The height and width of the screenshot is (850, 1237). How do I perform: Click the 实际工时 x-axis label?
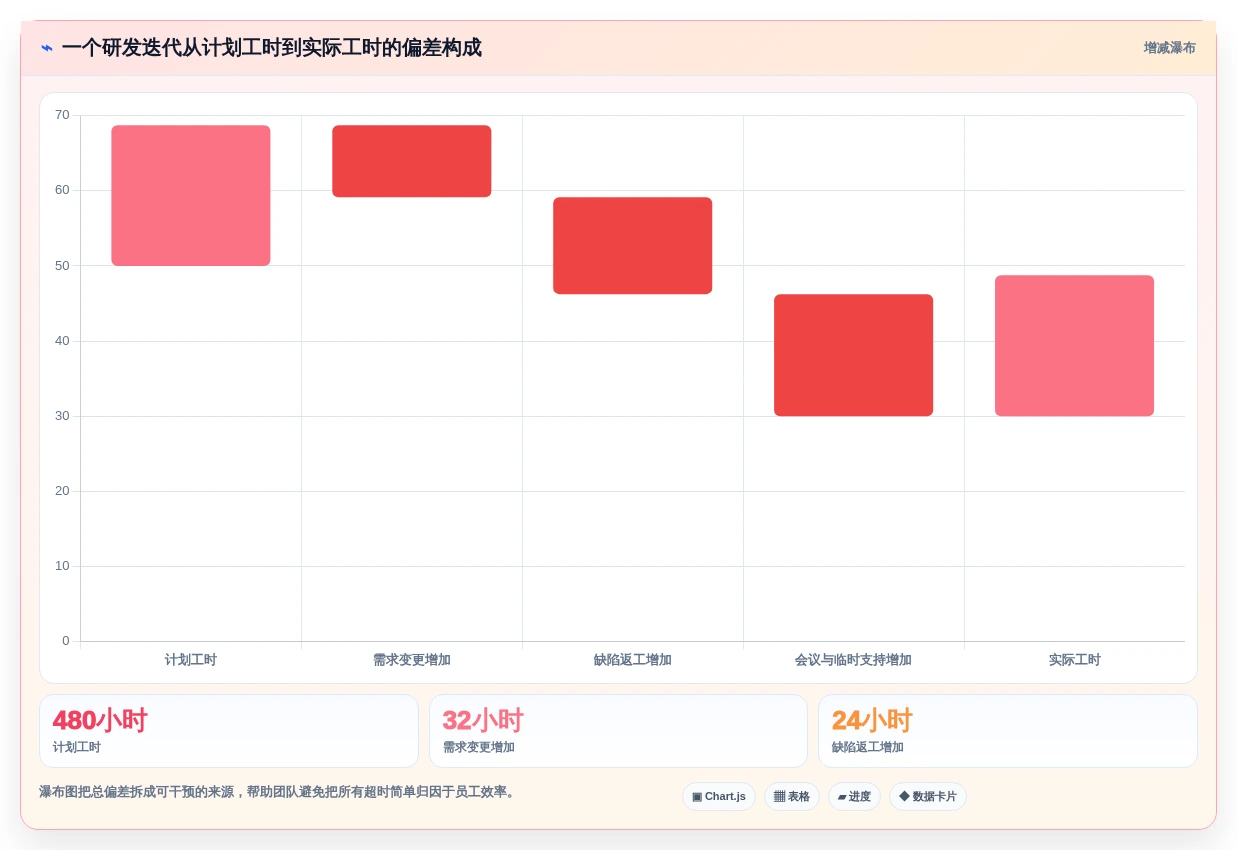pos(1075,660)
